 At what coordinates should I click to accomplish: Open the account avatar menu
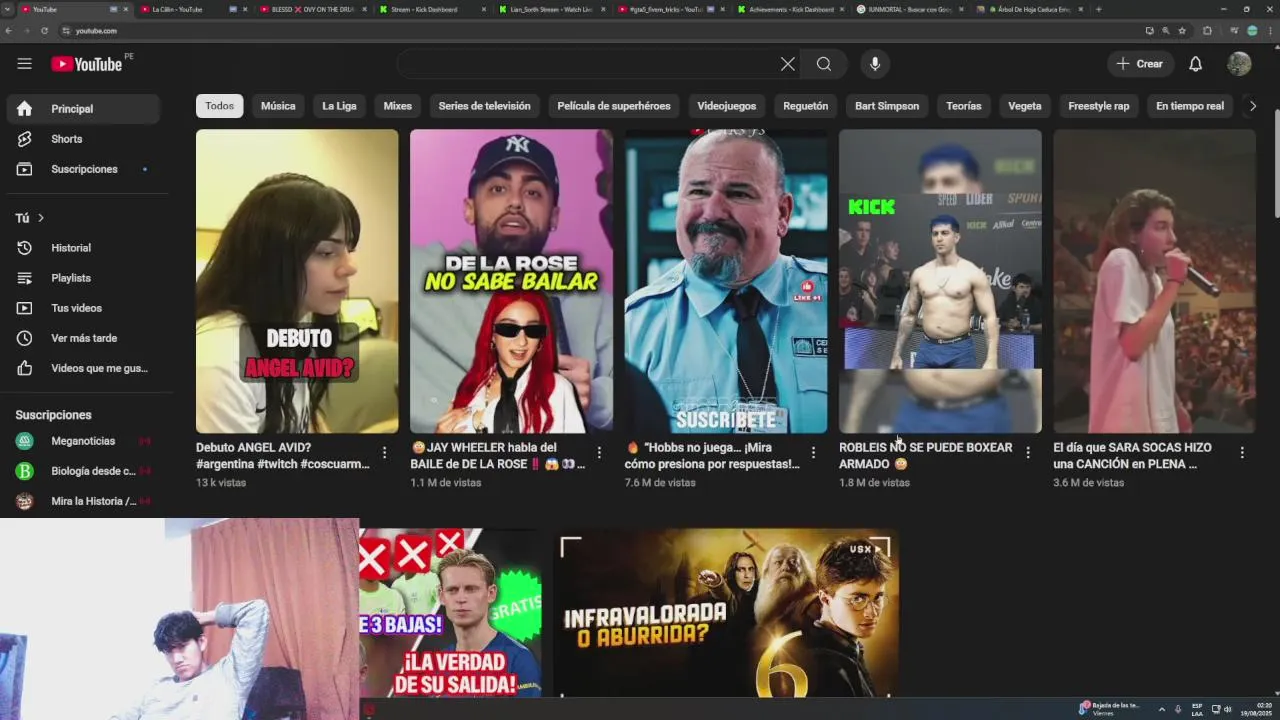(x=1239, y=64)
